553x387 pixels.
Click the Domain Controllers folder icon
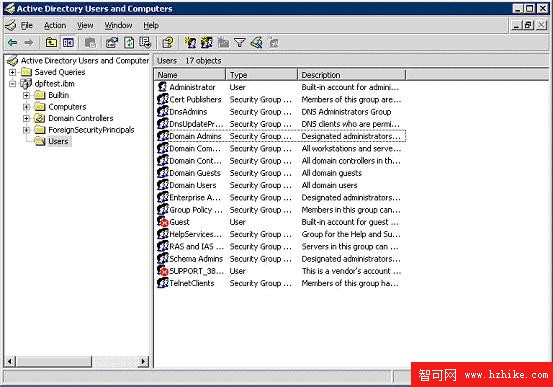tap(40, 118)
